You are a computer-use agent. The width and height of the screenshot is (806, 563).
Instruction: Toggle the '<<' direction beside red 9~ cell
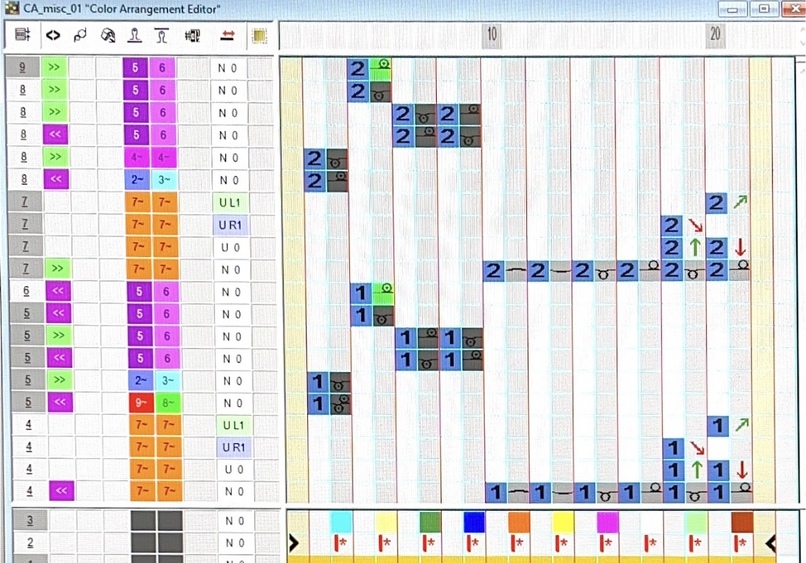tap(60, 402)
